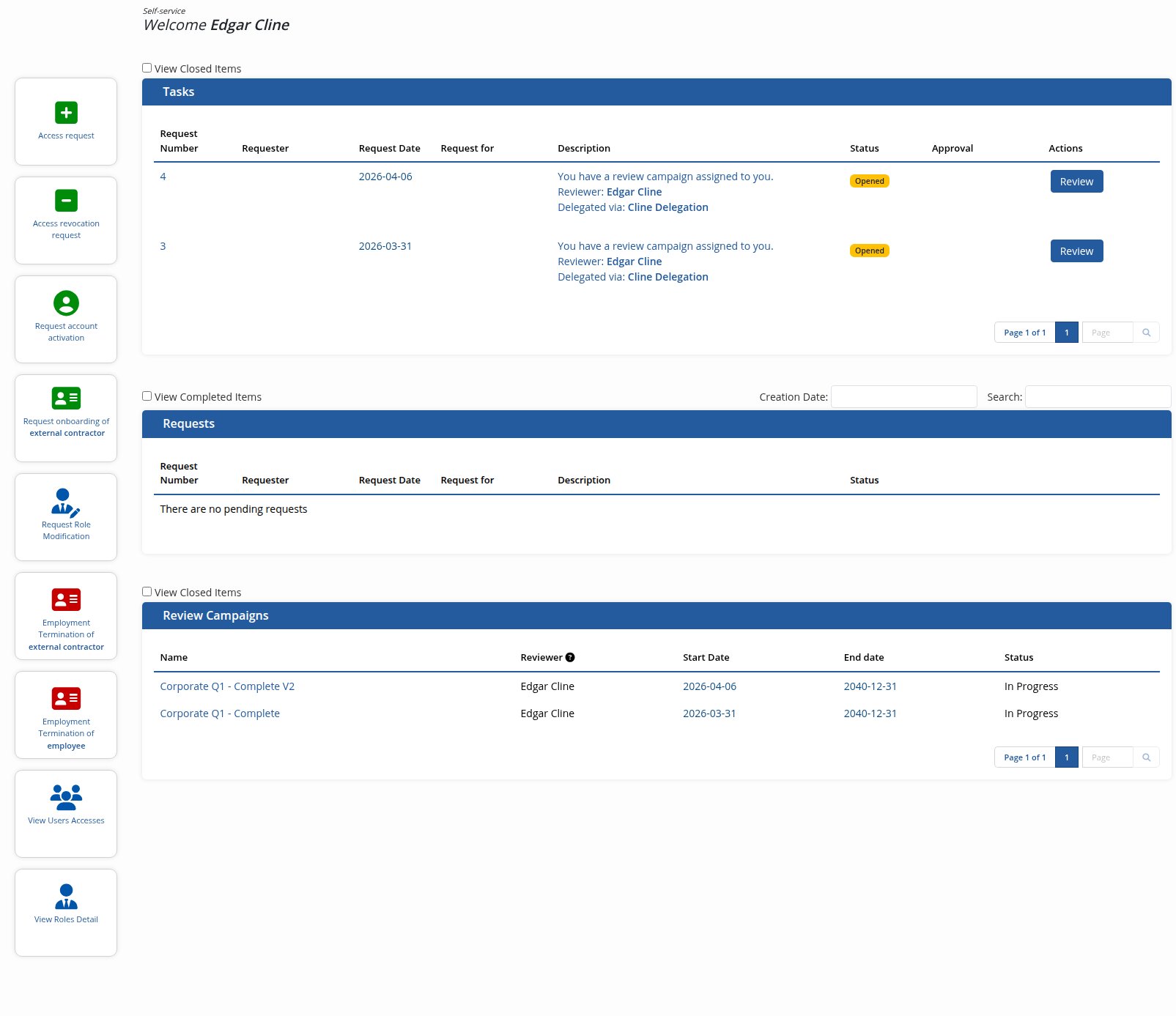Open request number 4 link
This screenshot has width=1176, height=1016.
(x=163, y=177)
